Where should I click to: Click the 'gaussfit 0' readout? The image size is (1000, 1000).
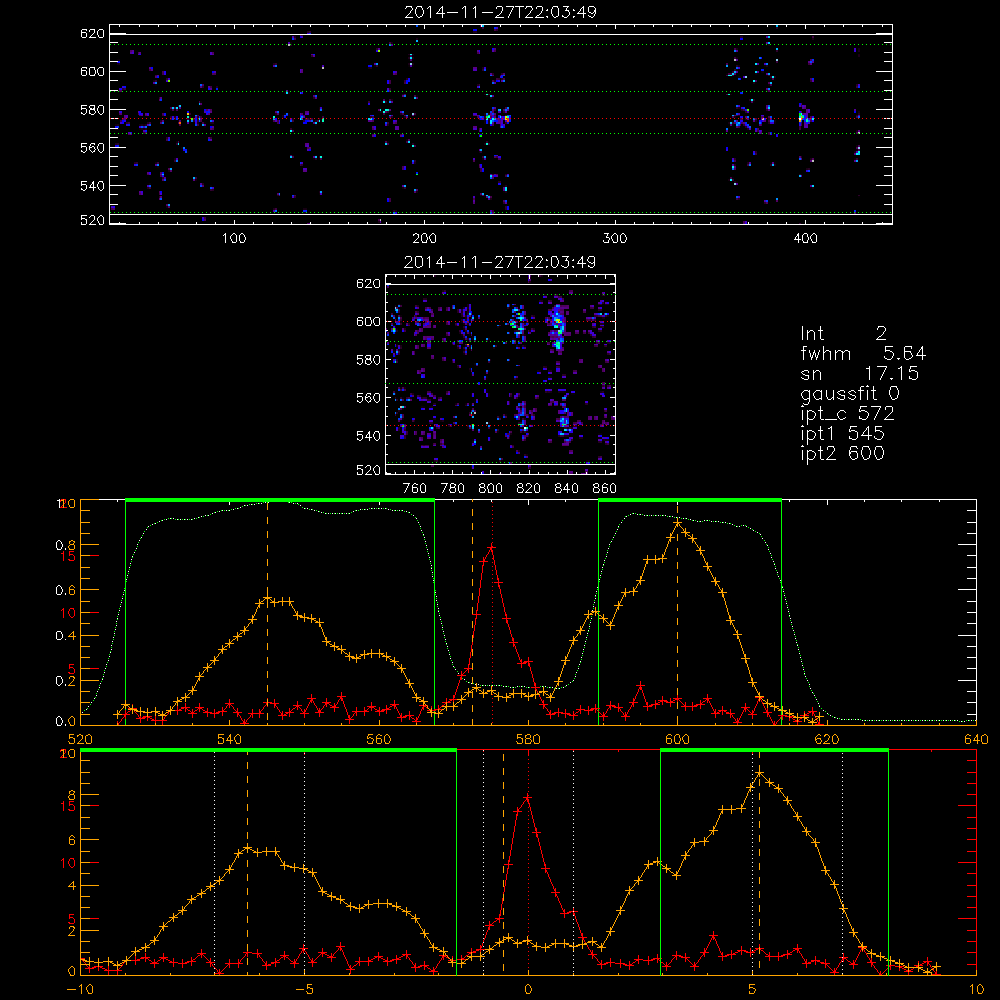point(850,393)
